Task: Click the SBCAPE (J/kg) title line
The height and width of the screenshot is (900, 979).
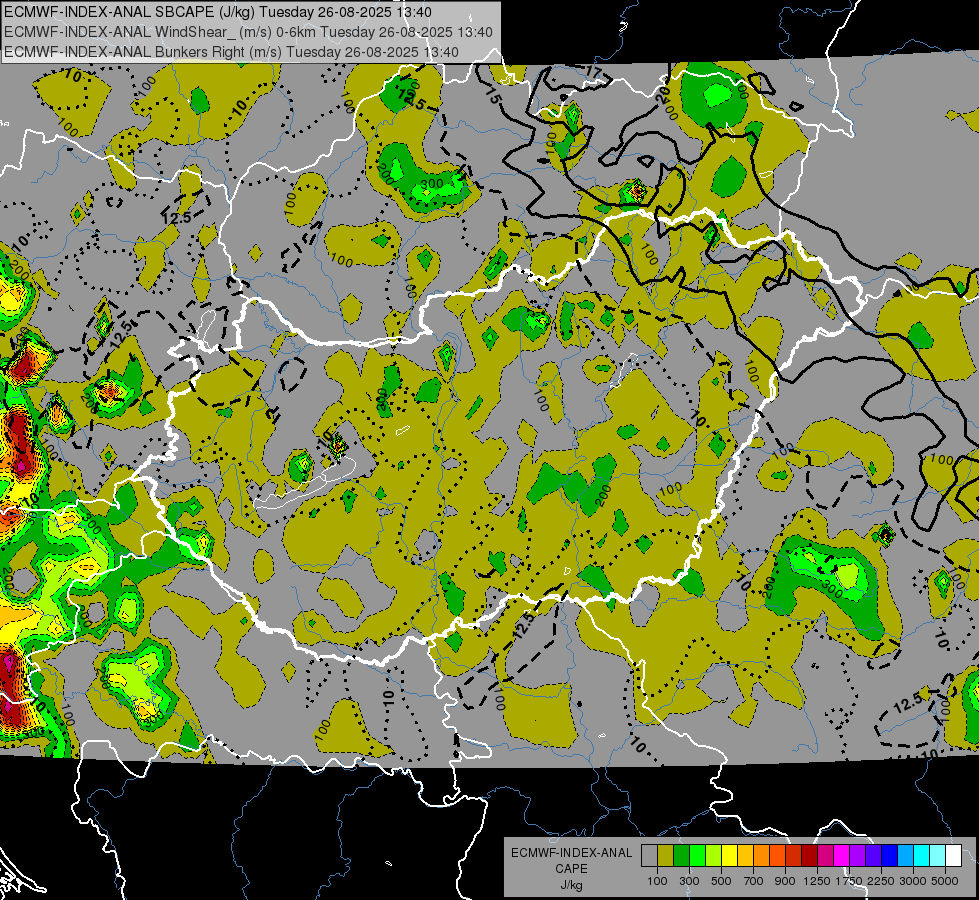Action: coord(217,12)
